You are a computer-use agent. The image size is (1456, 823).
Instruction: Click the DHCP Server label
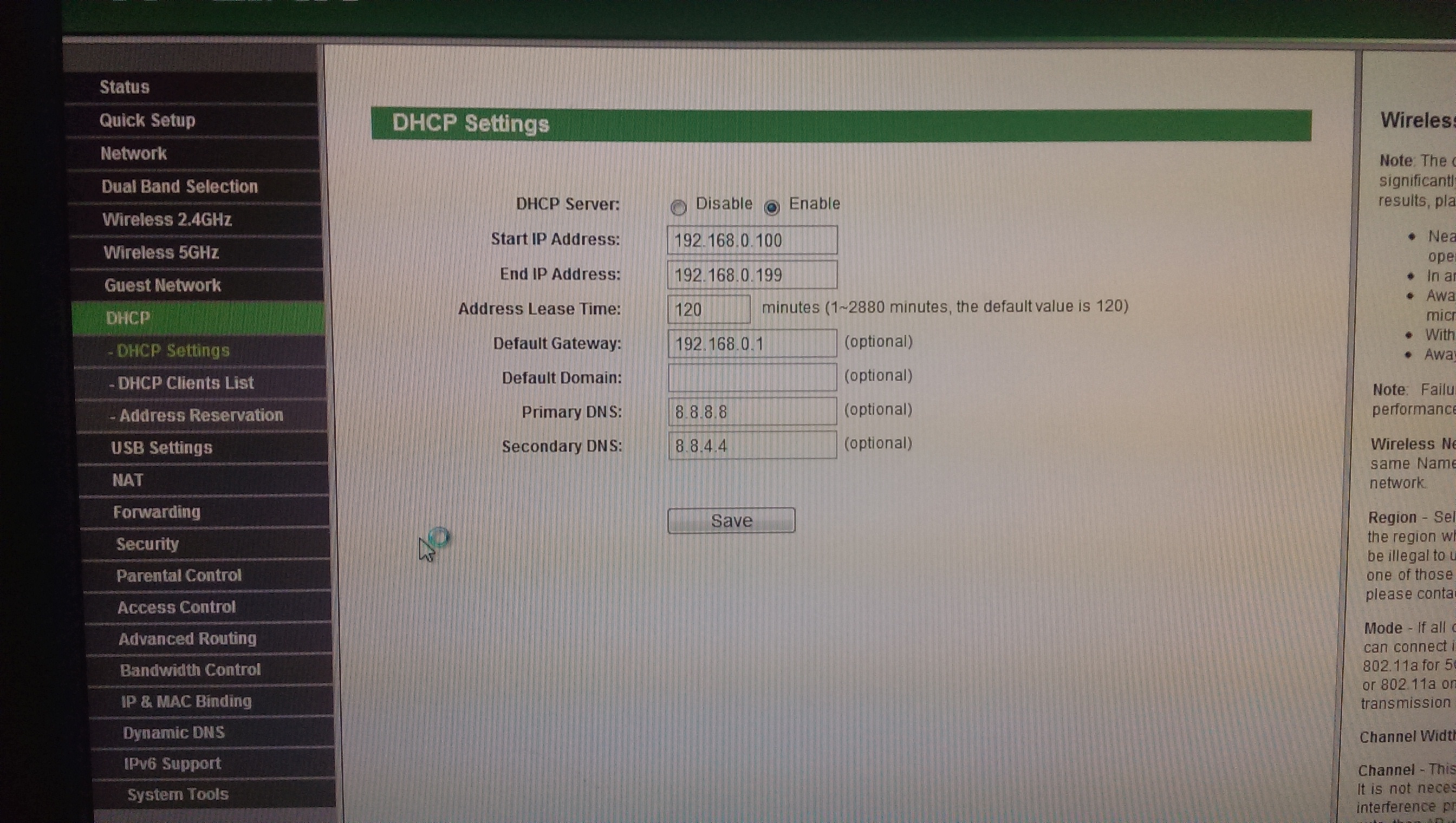click(x=568, y=204)
